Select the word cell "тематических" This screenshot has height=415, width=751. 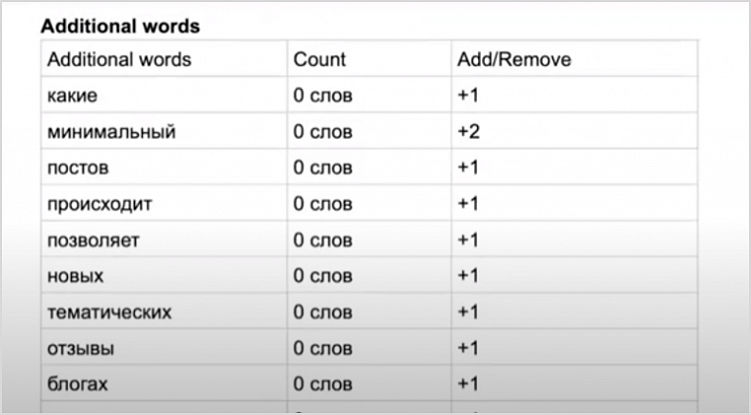[x=109, y=312]
